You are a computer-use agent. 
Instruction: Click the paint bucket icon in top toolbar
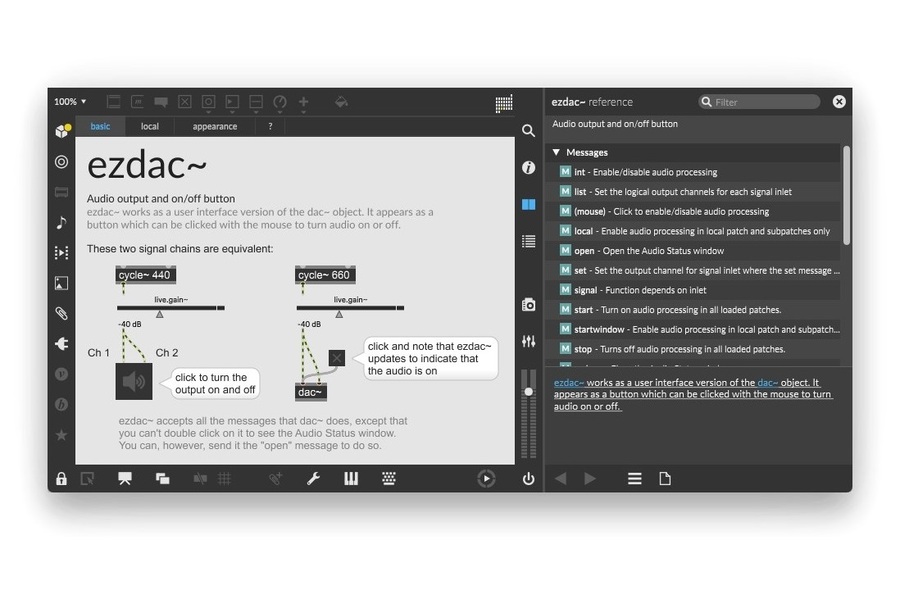tap(342, 102)
